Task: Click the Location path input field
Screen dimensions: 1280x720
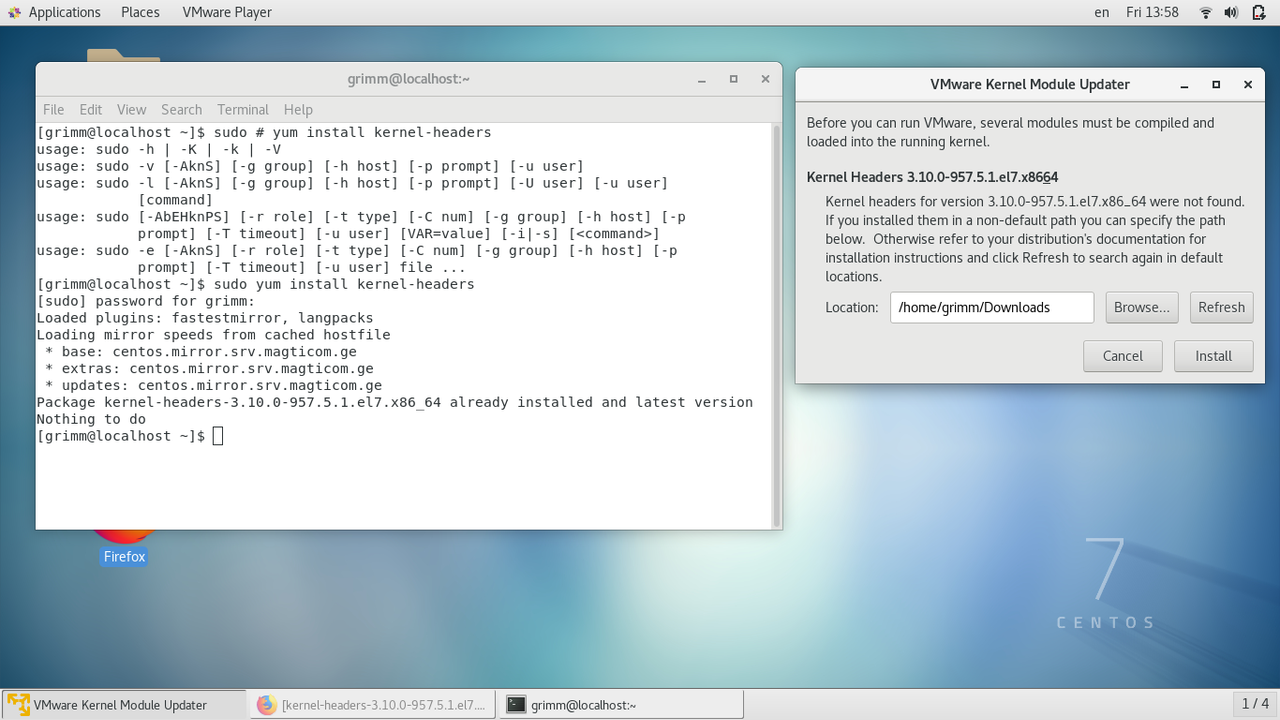Action: (x=991, y=307)
